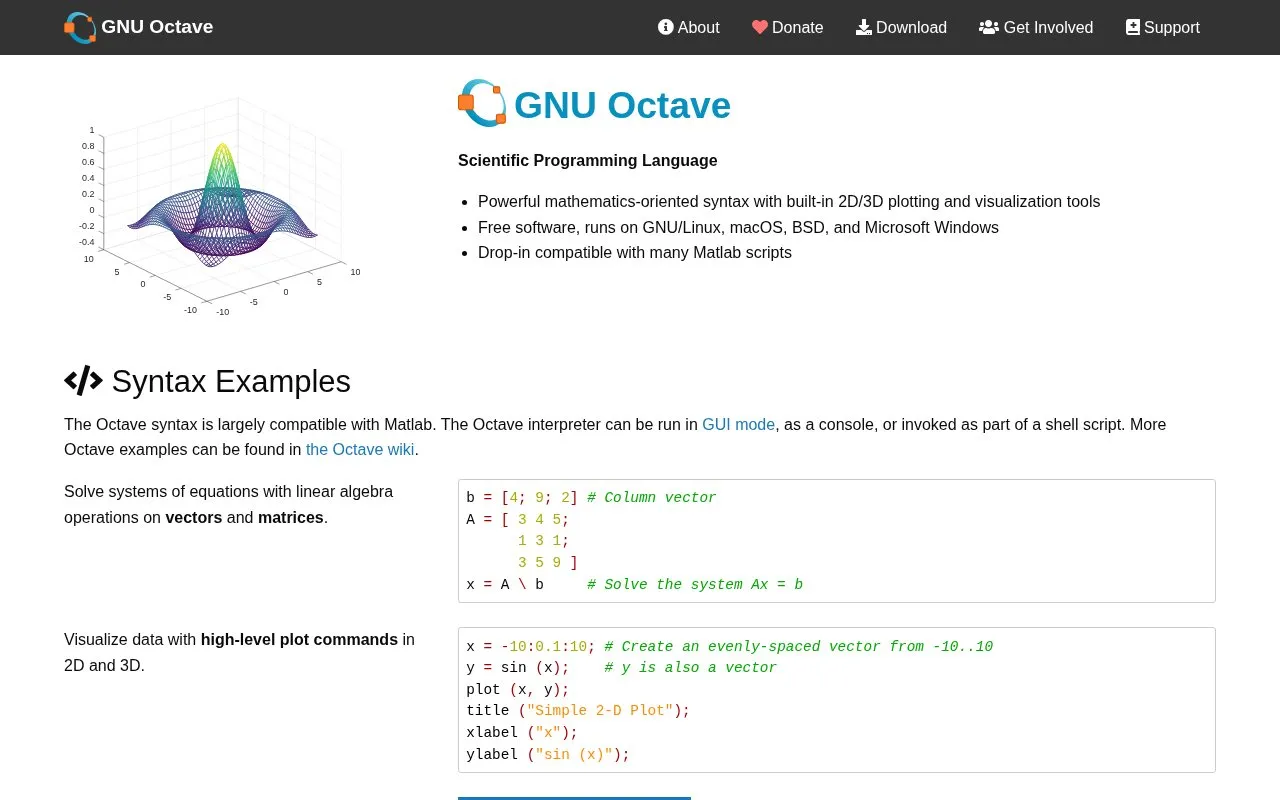The image size is (1280, 800).
Task: Open the Support page
Action: 1163,27
